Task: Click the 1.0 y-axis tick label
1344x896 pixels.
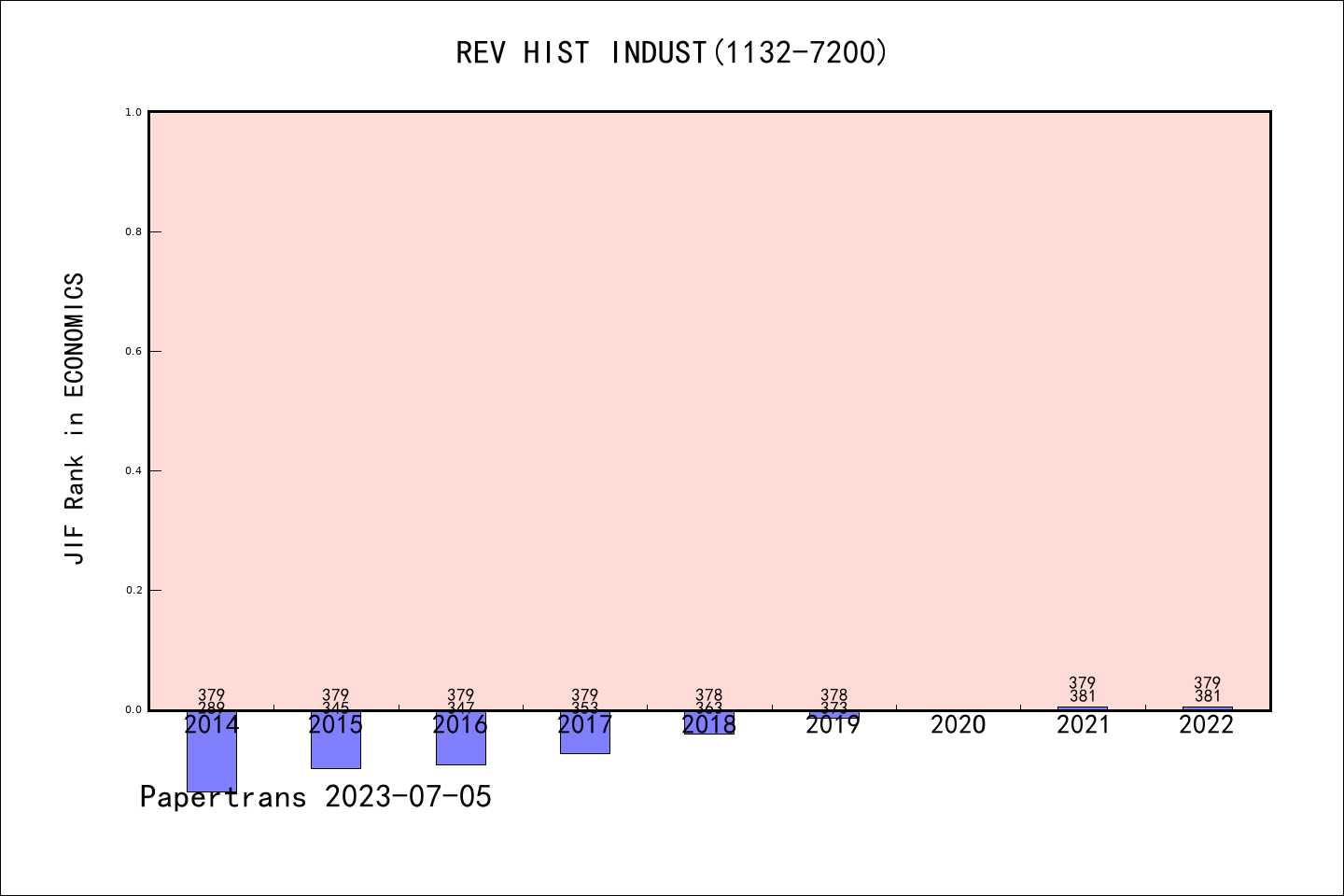Action: point(133,112)
